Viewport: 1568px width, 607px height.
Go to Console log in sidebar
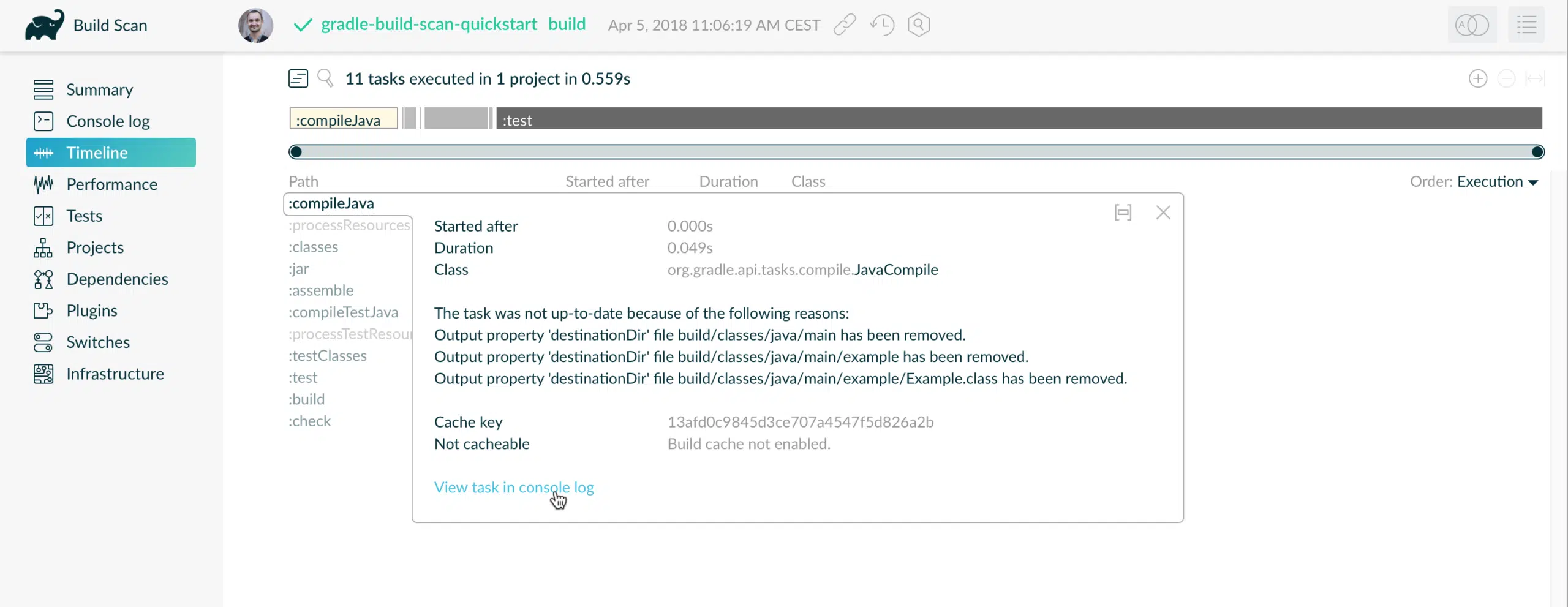pos(108,121)
